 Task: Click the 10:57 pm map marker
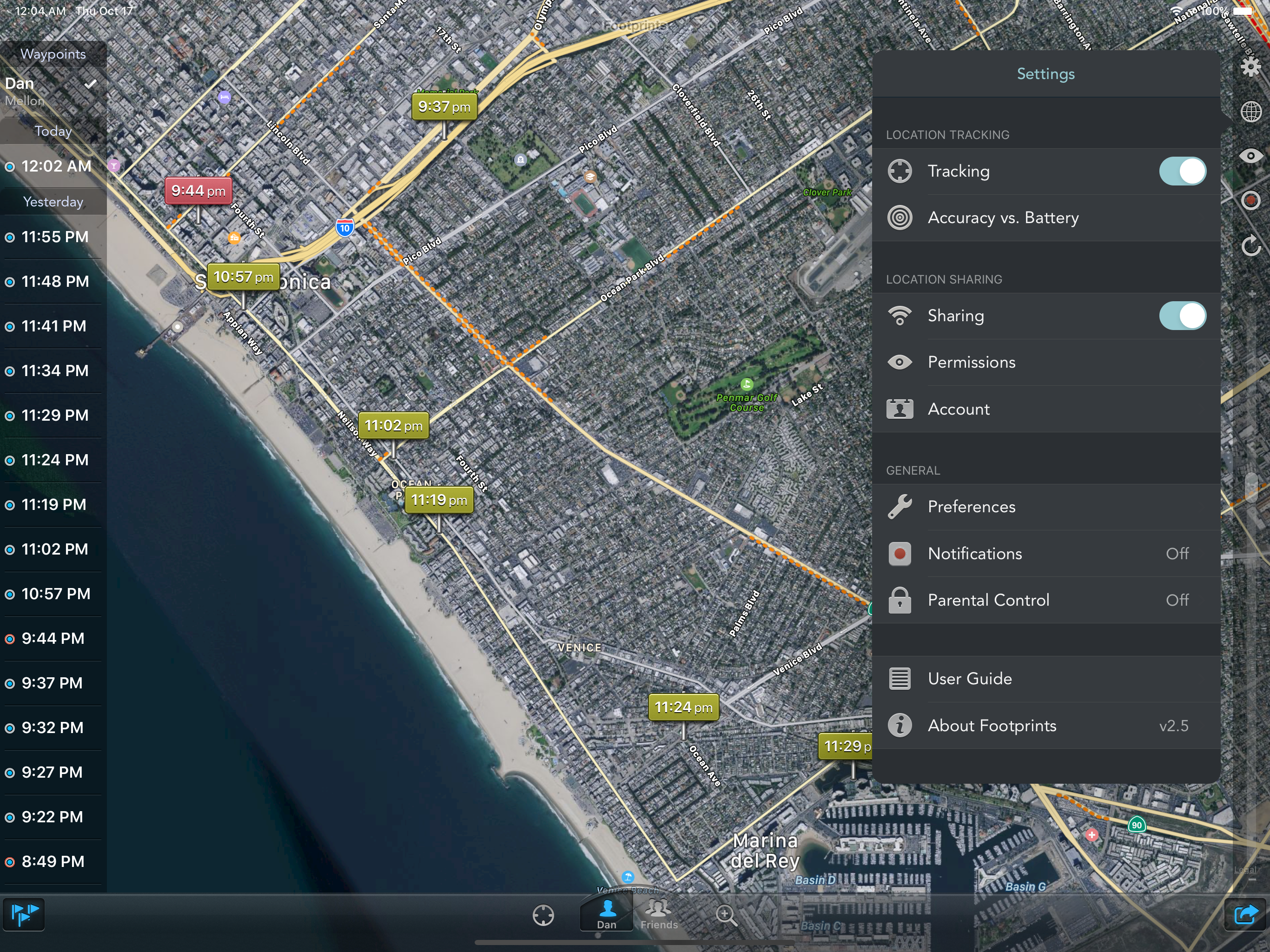pos(244,278)
